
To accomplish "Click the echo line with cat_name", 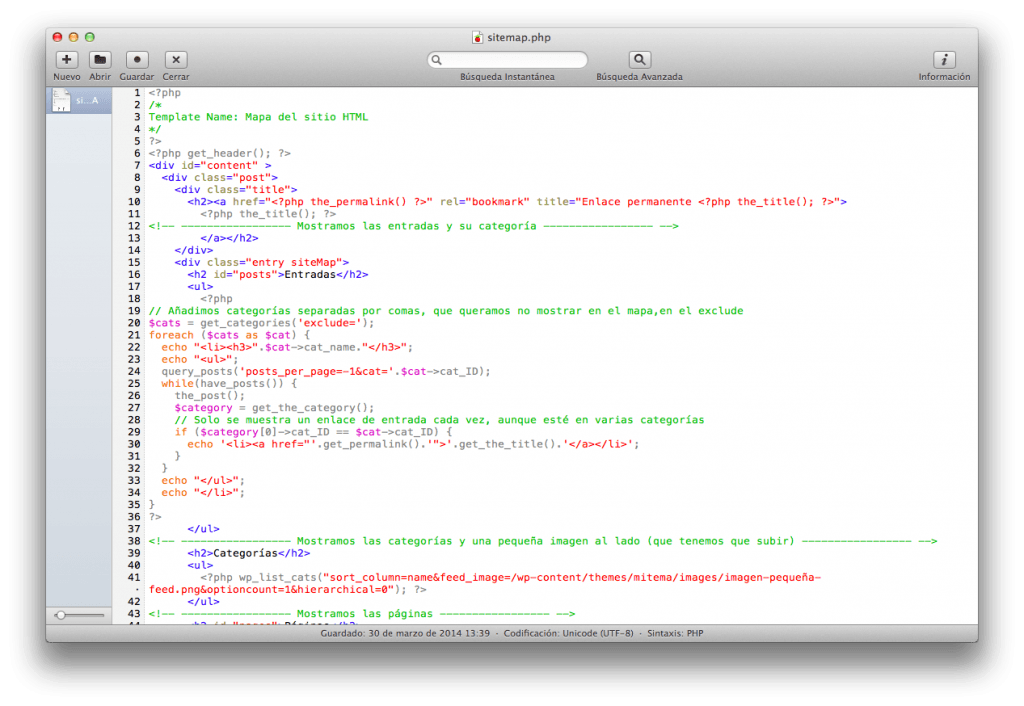I will (287, 347).
